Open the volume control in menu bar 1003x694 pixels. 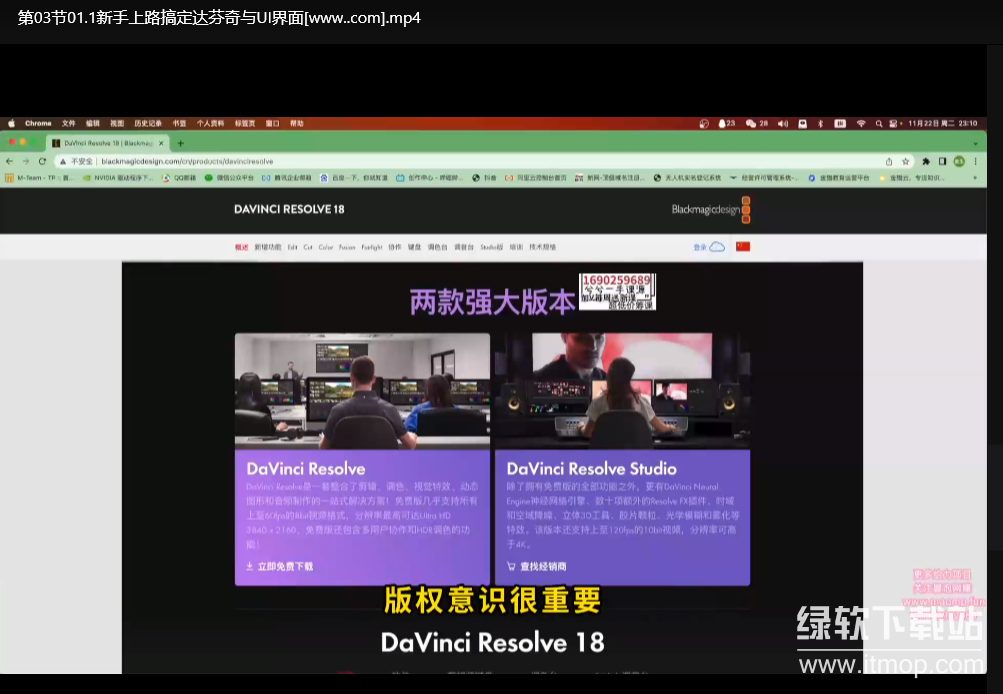[x=783, y=123]
